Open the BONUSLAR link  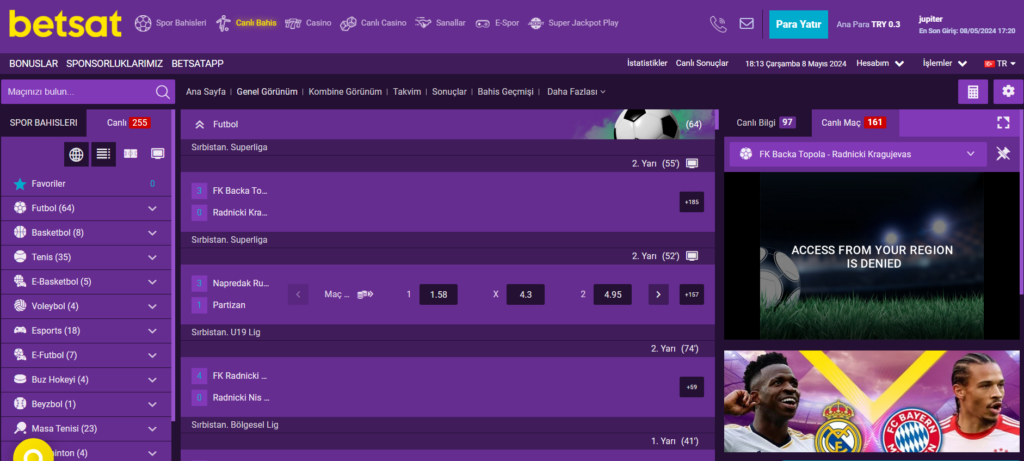coord(34,64)
